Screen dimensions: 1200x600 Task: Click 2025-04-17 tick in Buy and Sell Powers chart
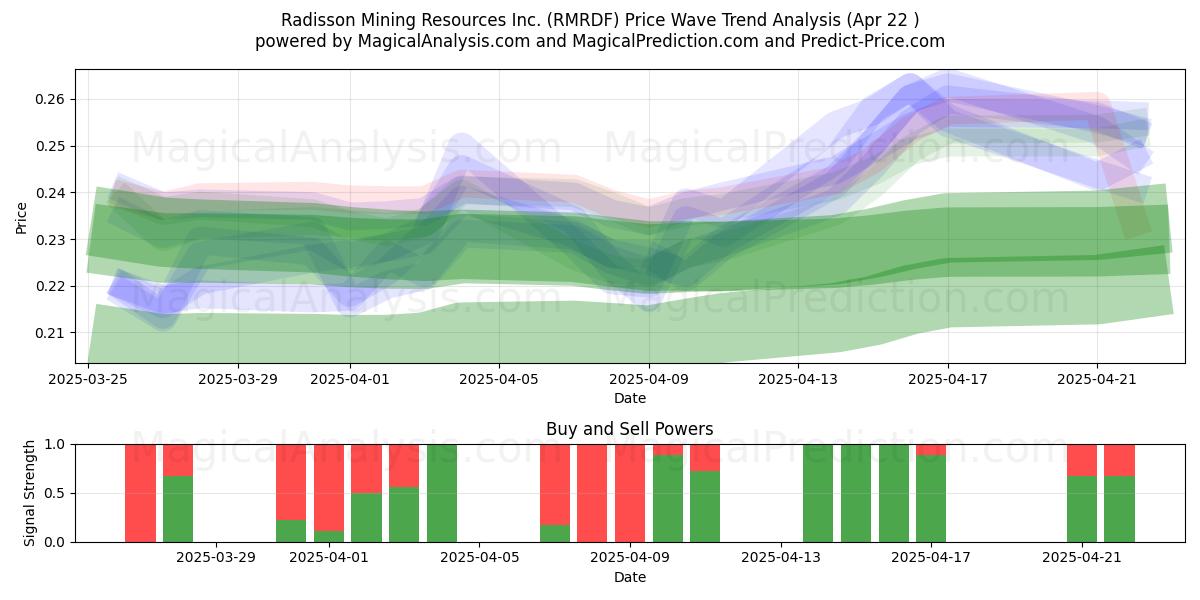932,558
